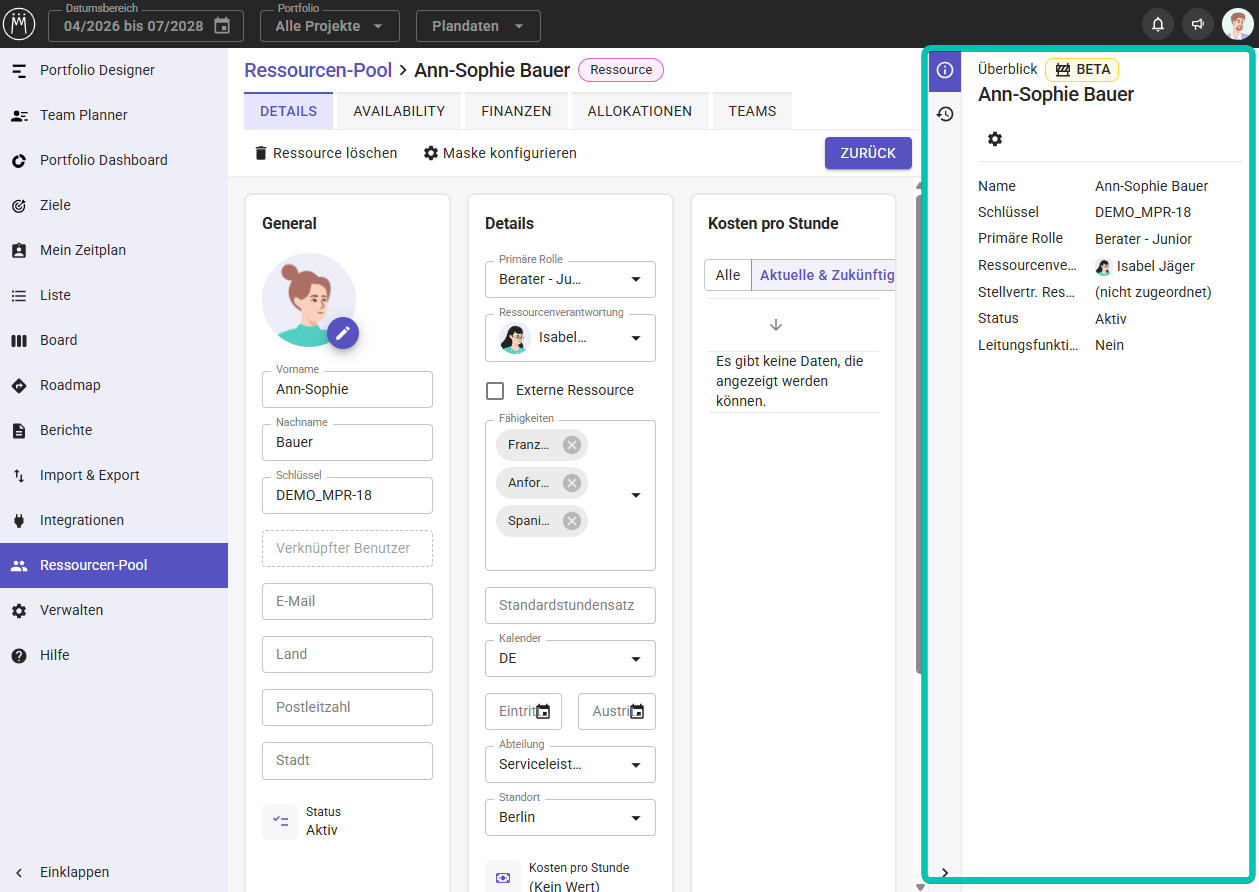This screenshot has height=892, width=1259.
Task: Select the Überblick info panel icon
Action: (x=945, y=70)
